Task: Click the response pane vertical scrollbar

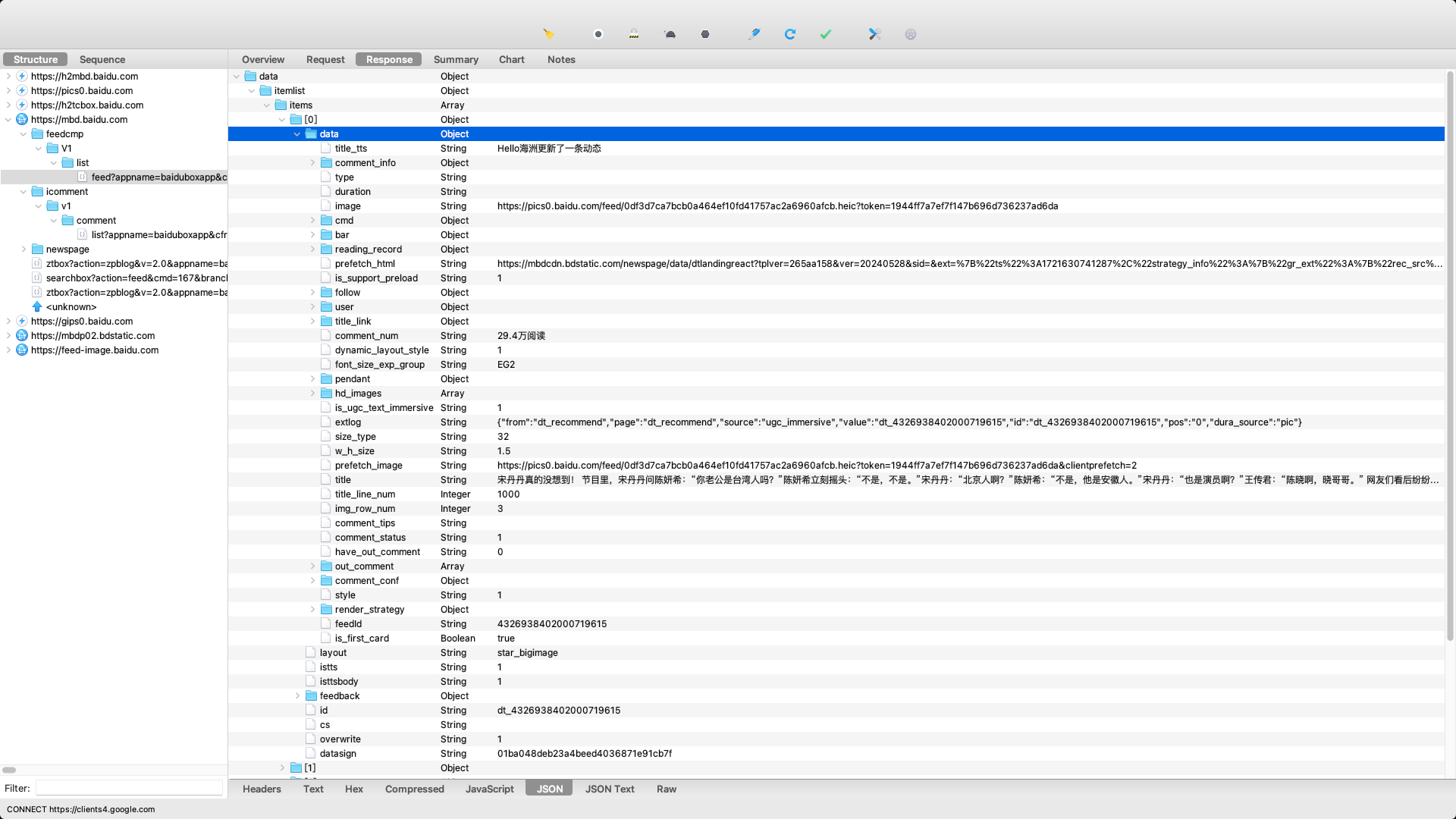Action: [x=1450, y=356]
